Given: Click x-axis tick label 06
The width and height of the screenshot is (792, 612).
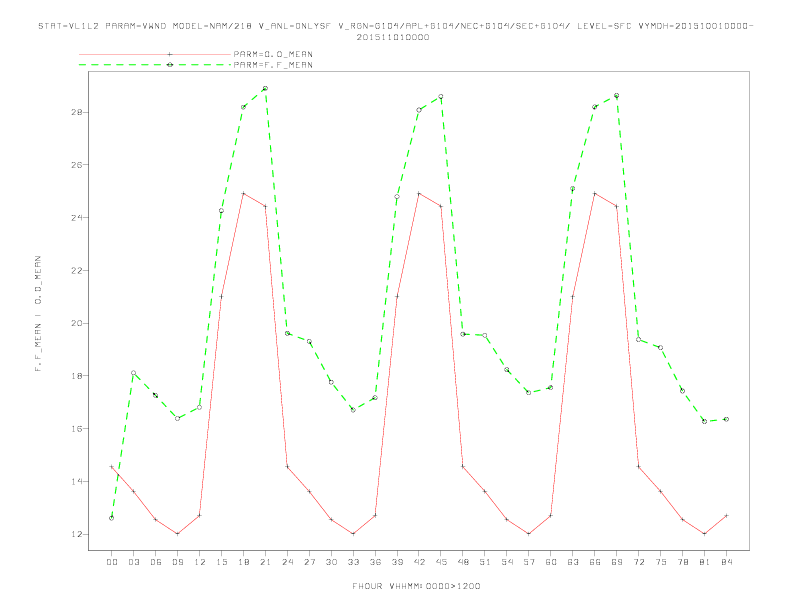Looking at the screenshot, I should [x=156, y=562].
